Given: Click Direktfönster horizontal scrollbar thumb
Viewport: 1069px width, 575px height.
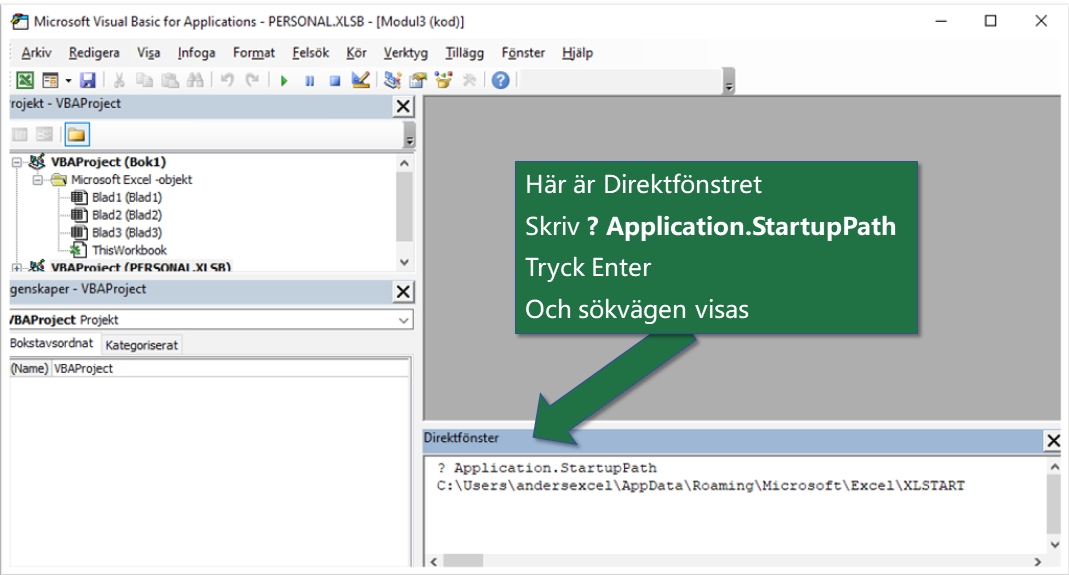Looking at the screenshot, I should (x=463, y=561).
